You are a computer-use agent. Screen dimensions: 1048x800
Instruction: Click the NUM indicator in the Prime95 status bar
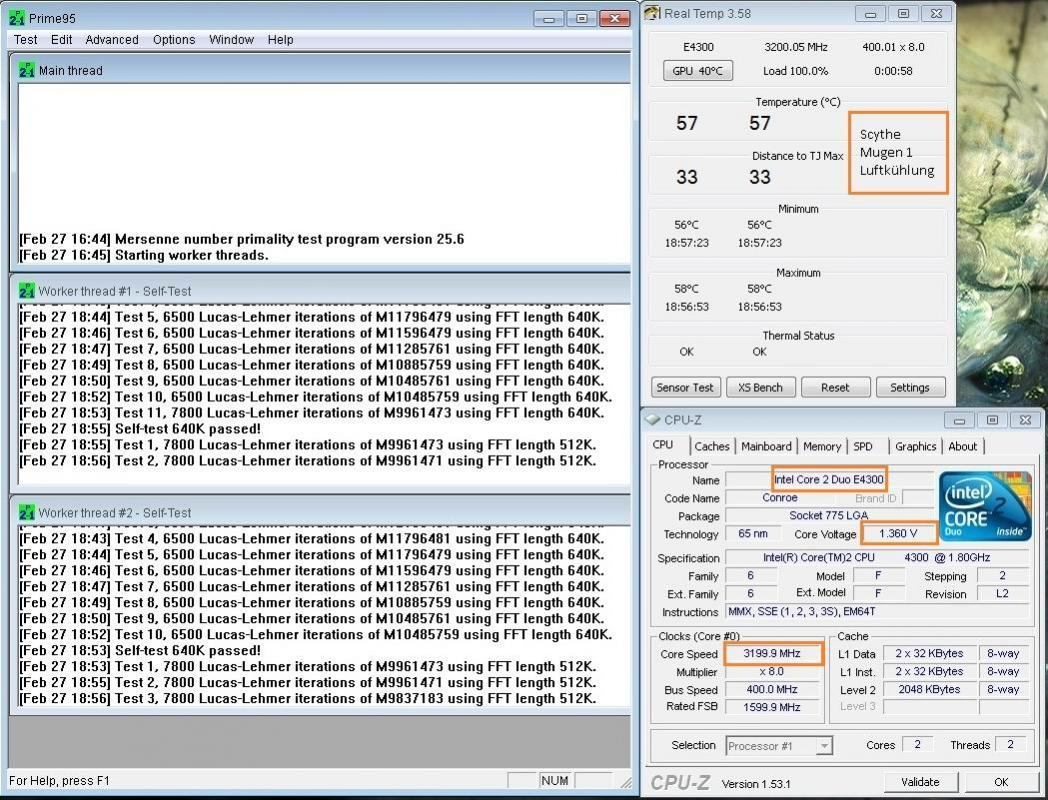[x=555, y=780]
